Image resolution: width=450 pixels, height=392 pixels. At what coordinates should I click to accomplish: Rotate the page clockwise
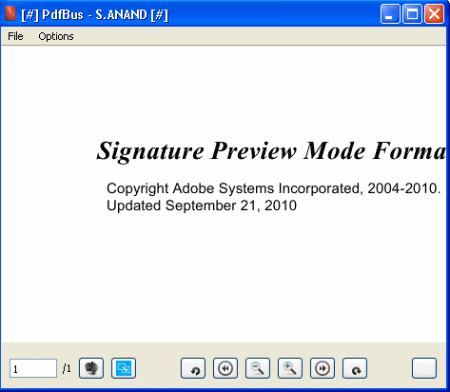coord(355,368)
